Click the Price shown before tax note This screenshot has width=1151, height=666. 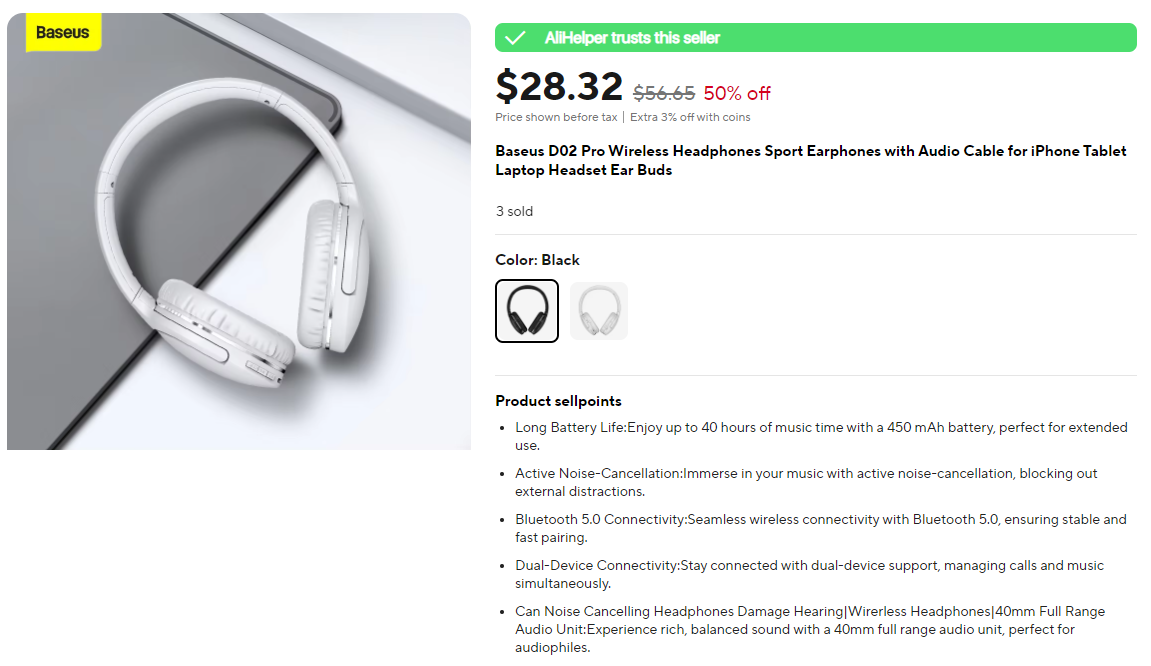click(555, 117)
